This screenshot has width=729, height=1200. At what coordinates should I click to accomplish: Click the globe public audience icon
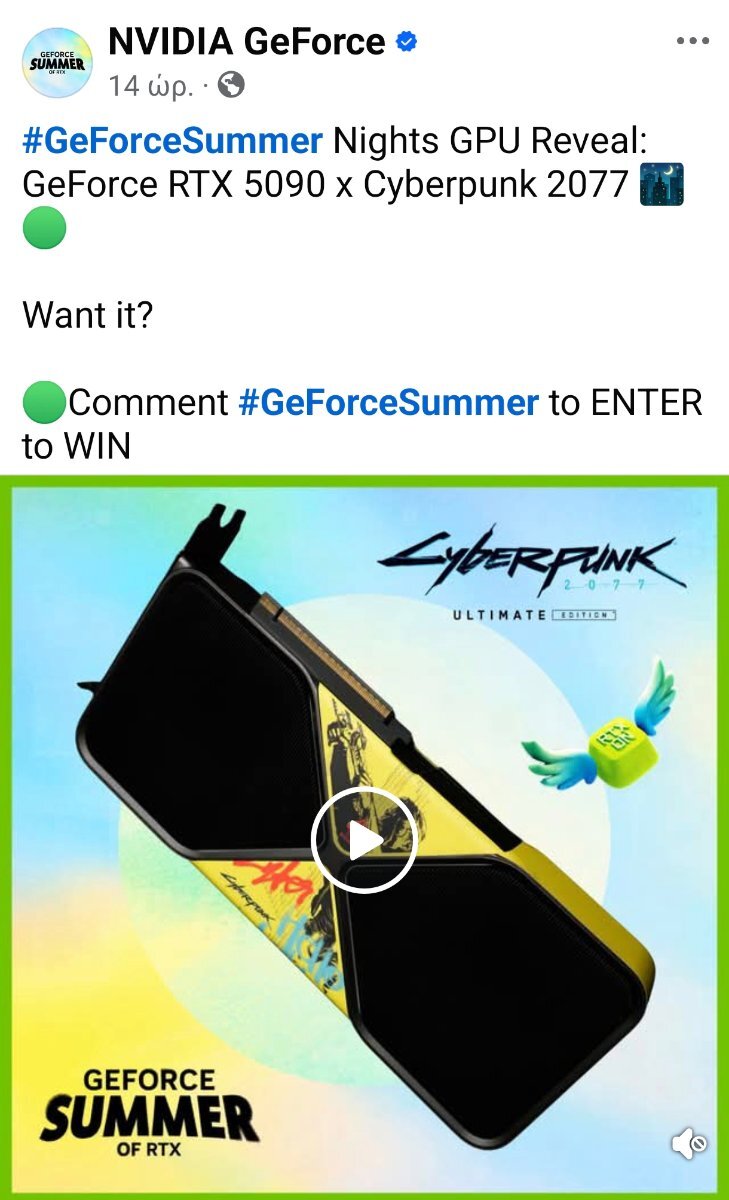point(231,86)
